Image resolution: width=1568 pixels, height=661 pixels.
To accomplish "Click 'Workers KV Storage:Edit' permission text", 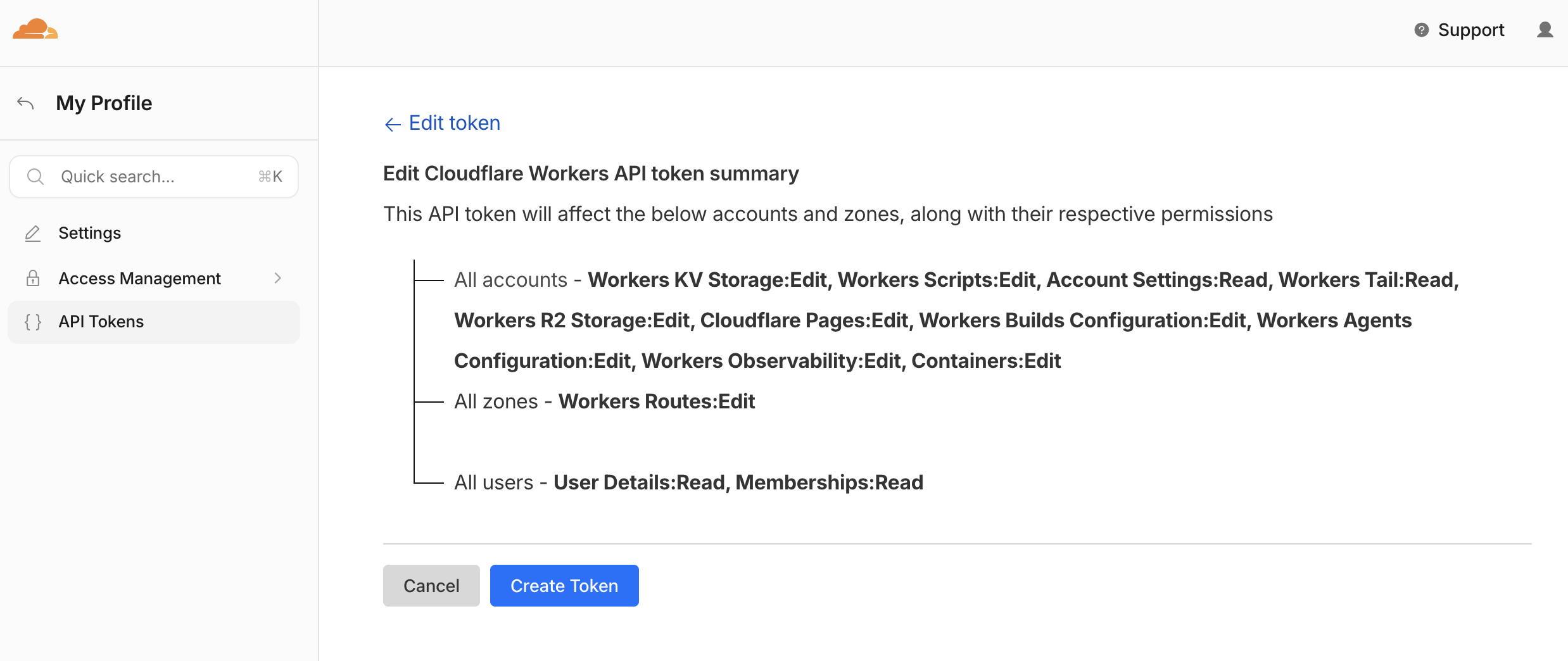I will tap(707, 280).
